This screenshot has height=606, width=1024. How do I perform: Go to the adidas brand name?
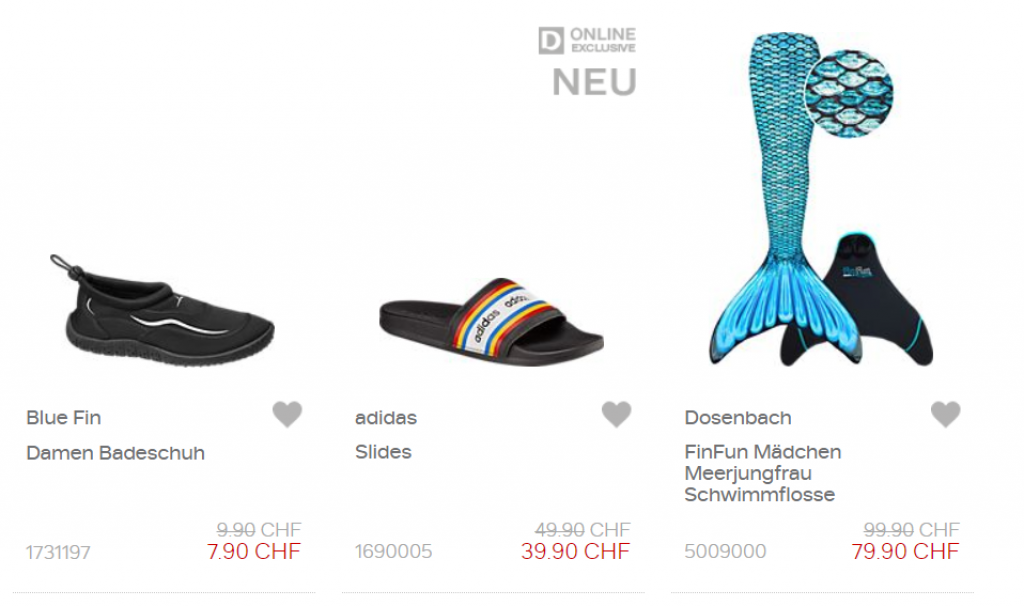[386, 418]
